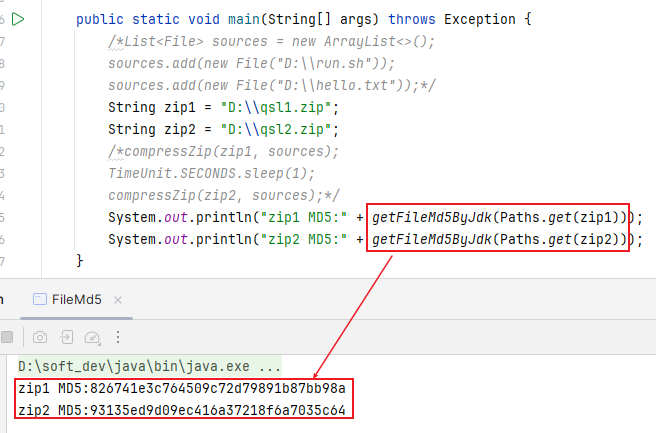Viewport: 656px width, 433px height.
Task: Select the zip2 MD5 output line
Action: 181,410
